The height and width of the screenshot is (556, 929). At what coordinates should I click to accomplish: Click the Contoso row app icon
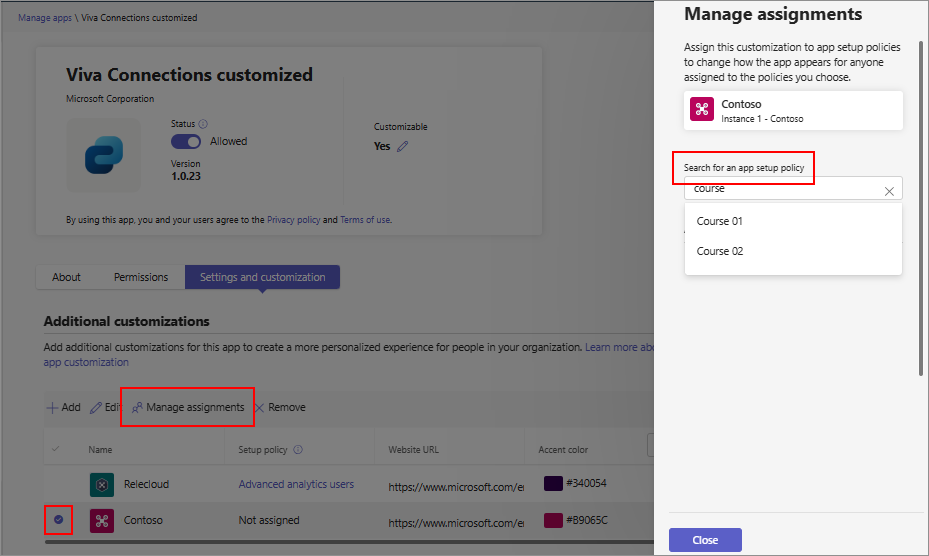point(102,521)
